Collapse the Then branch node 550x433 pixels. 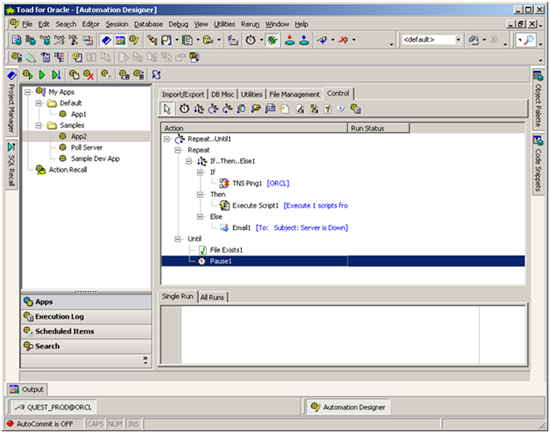click(x=200, y=194)
